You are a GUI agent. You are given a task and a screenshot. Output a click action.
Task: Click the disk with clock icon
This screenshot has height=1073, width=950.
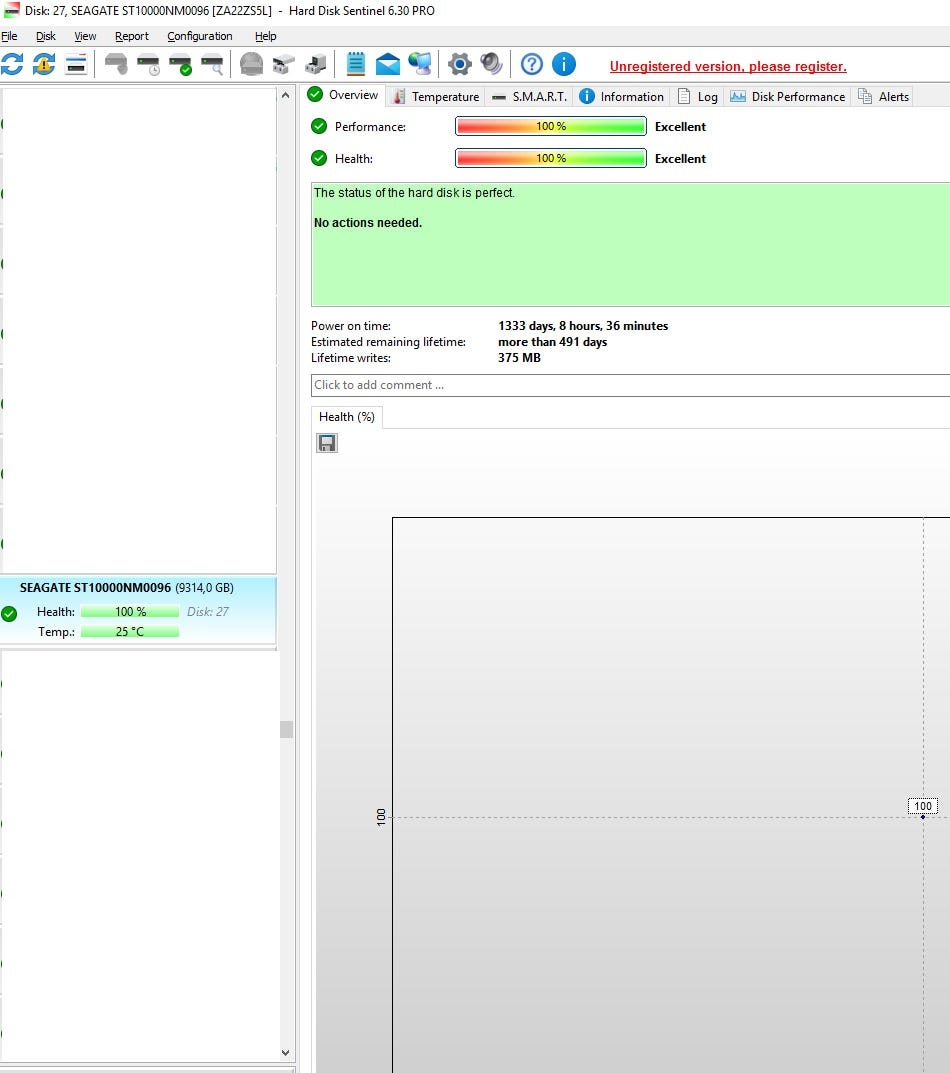coord(149,64)
